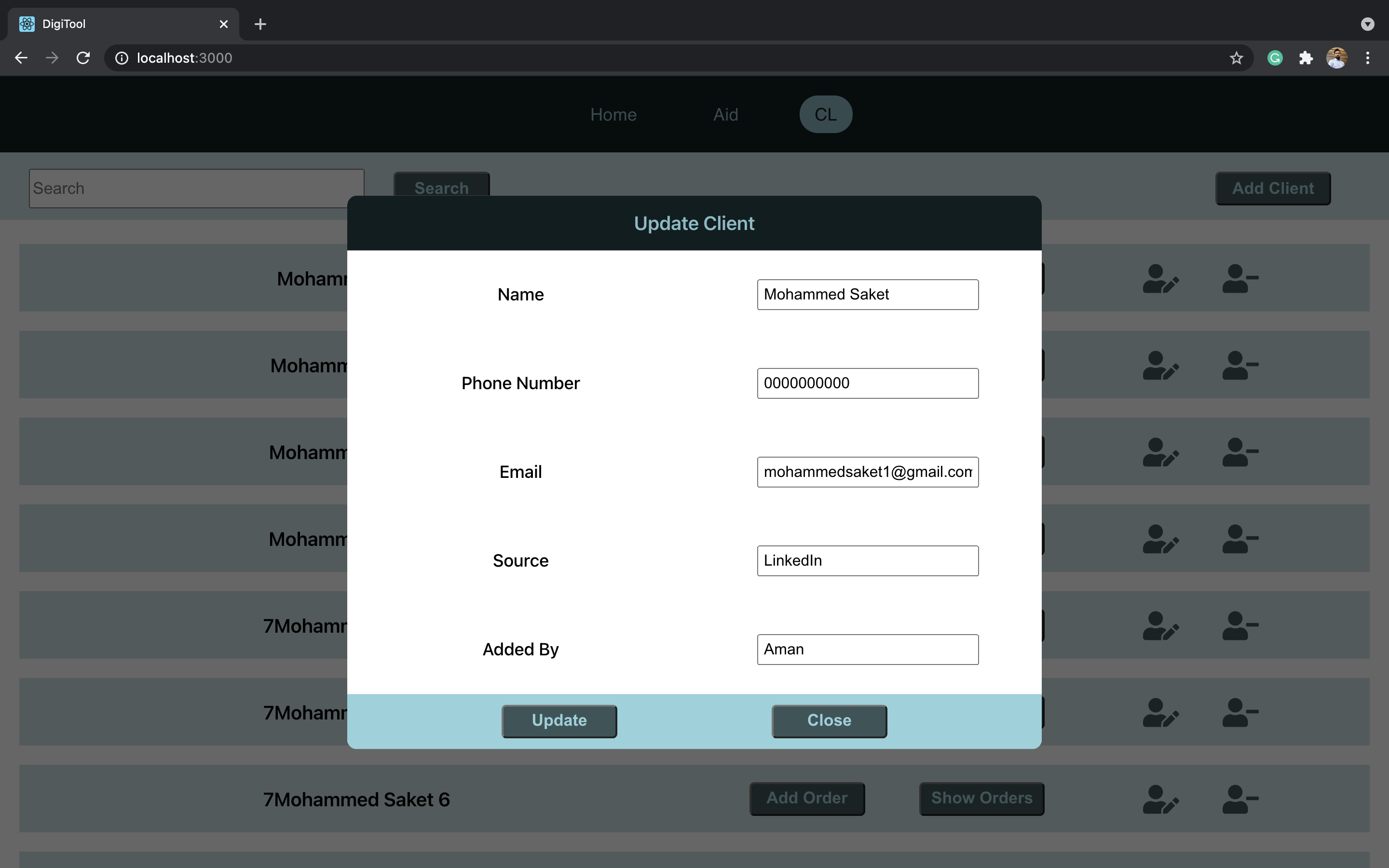Click Show Orders for 7Mohammed Saket 6

(x=980, y=799)
